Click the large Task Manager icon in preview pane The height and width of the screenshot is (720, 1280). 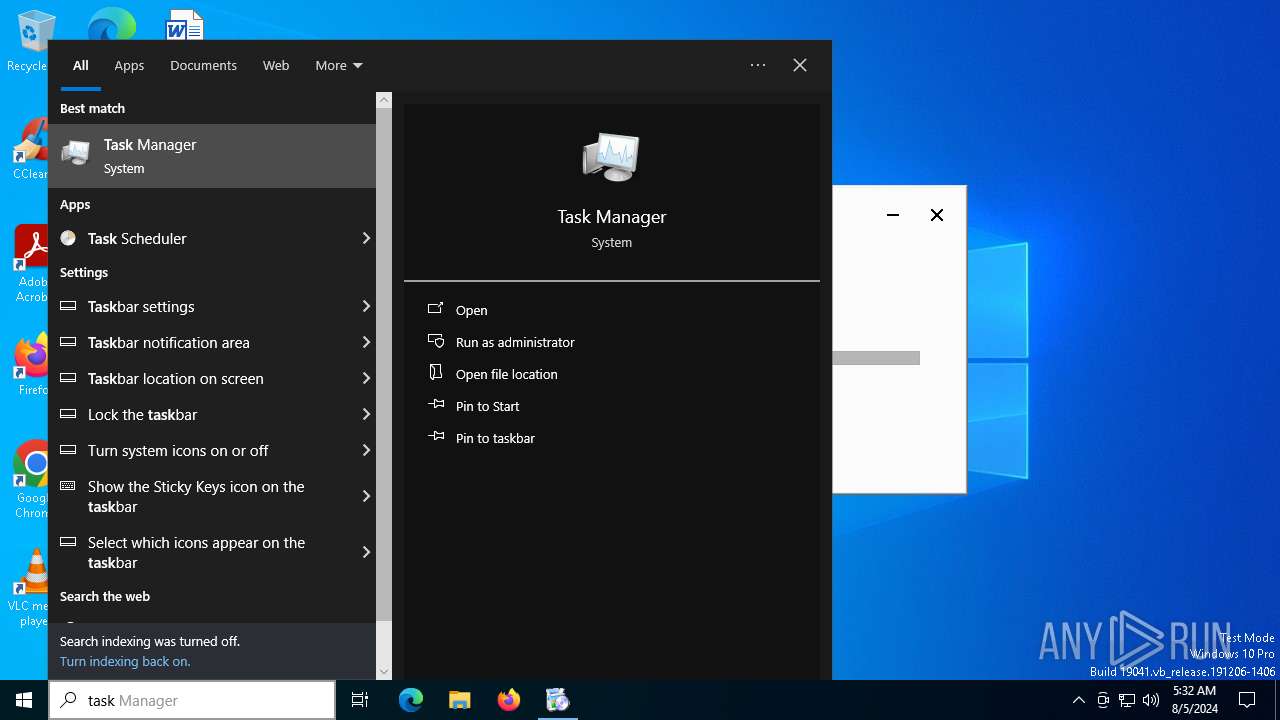pyautogui.click(x=611, y=157)
